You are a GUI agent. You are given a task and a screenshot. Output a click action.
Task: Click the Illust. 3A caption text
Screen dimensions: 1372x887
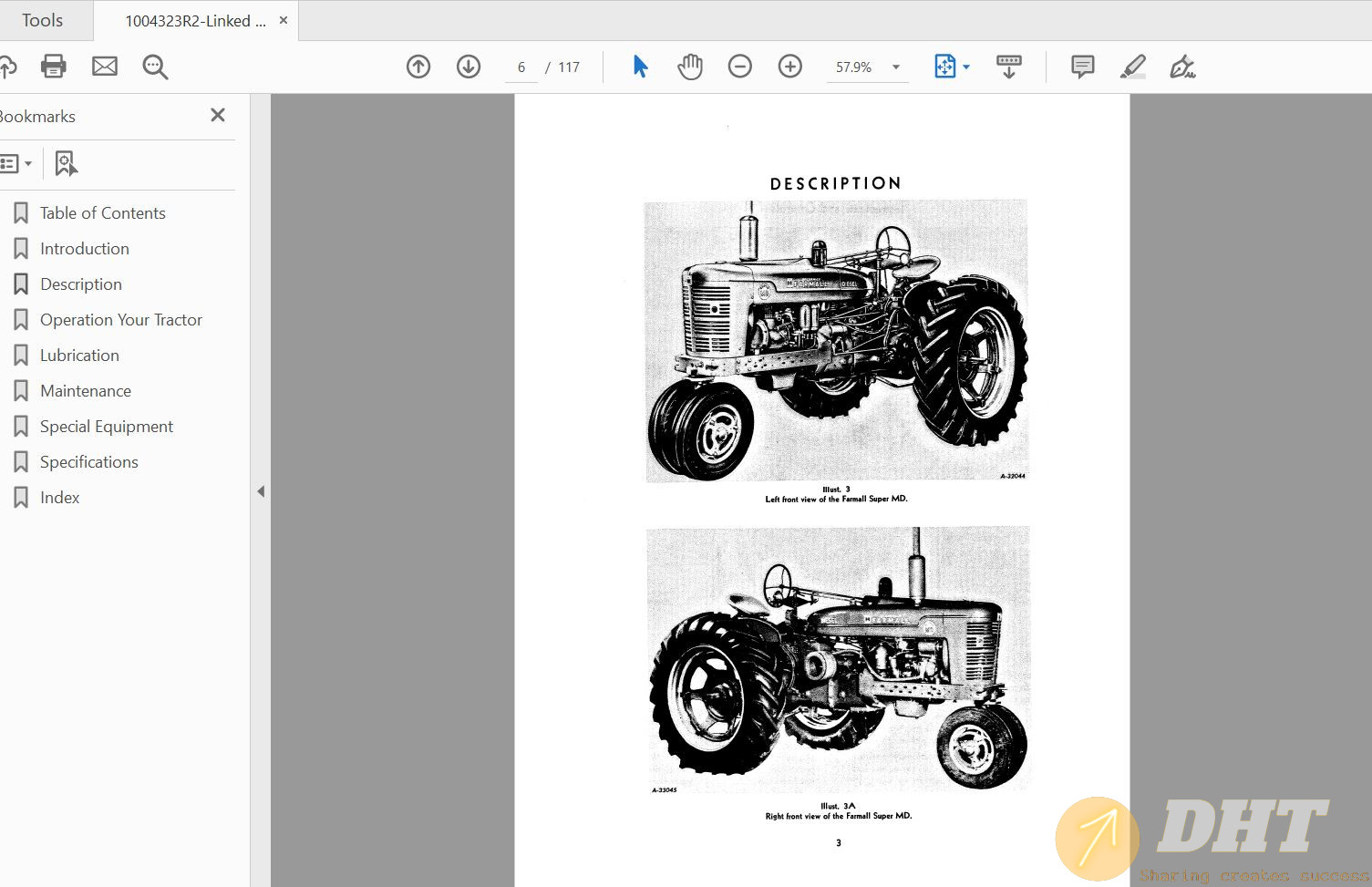838,806
